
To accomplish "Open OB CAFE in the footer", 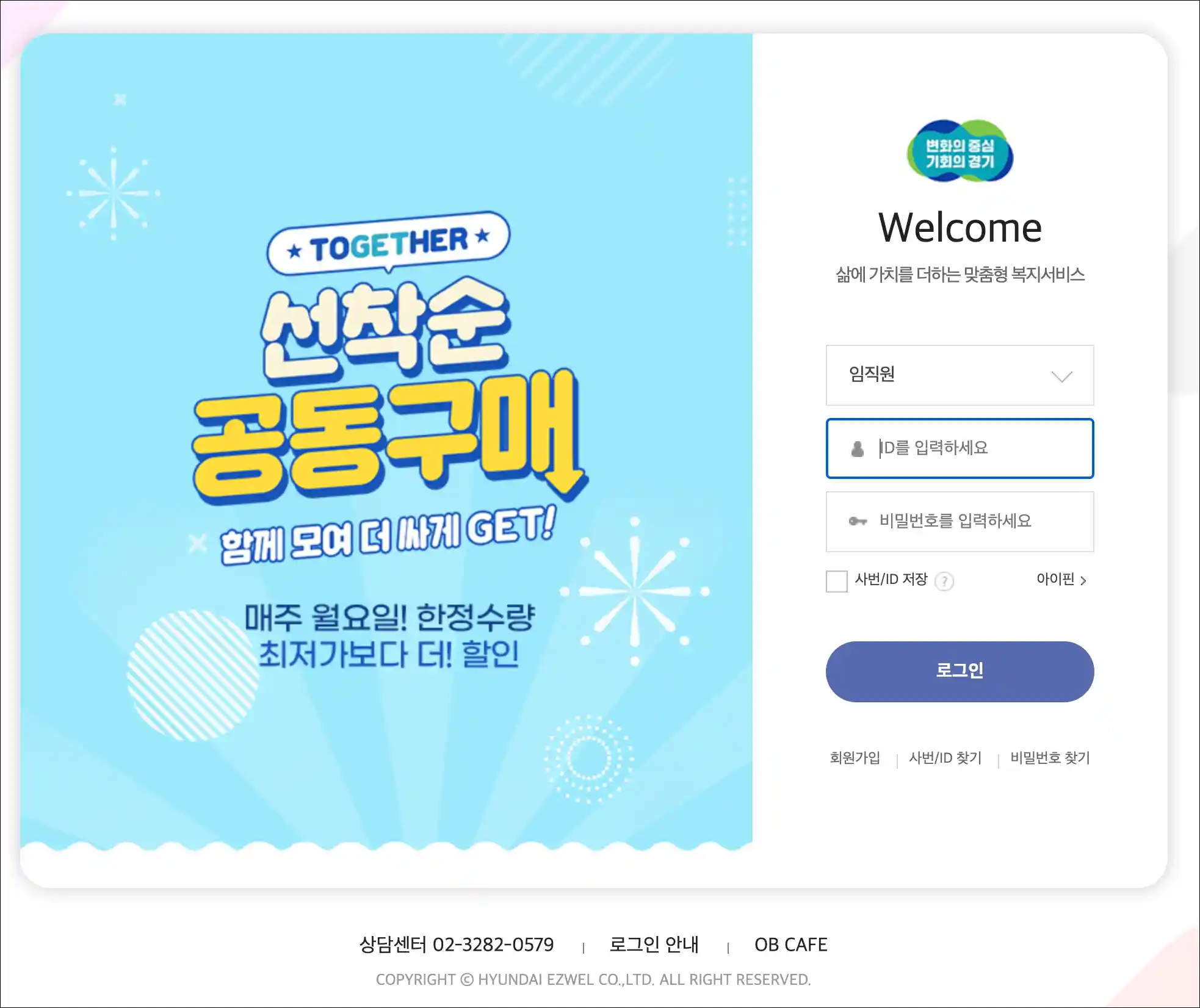I will pos(791,945).
